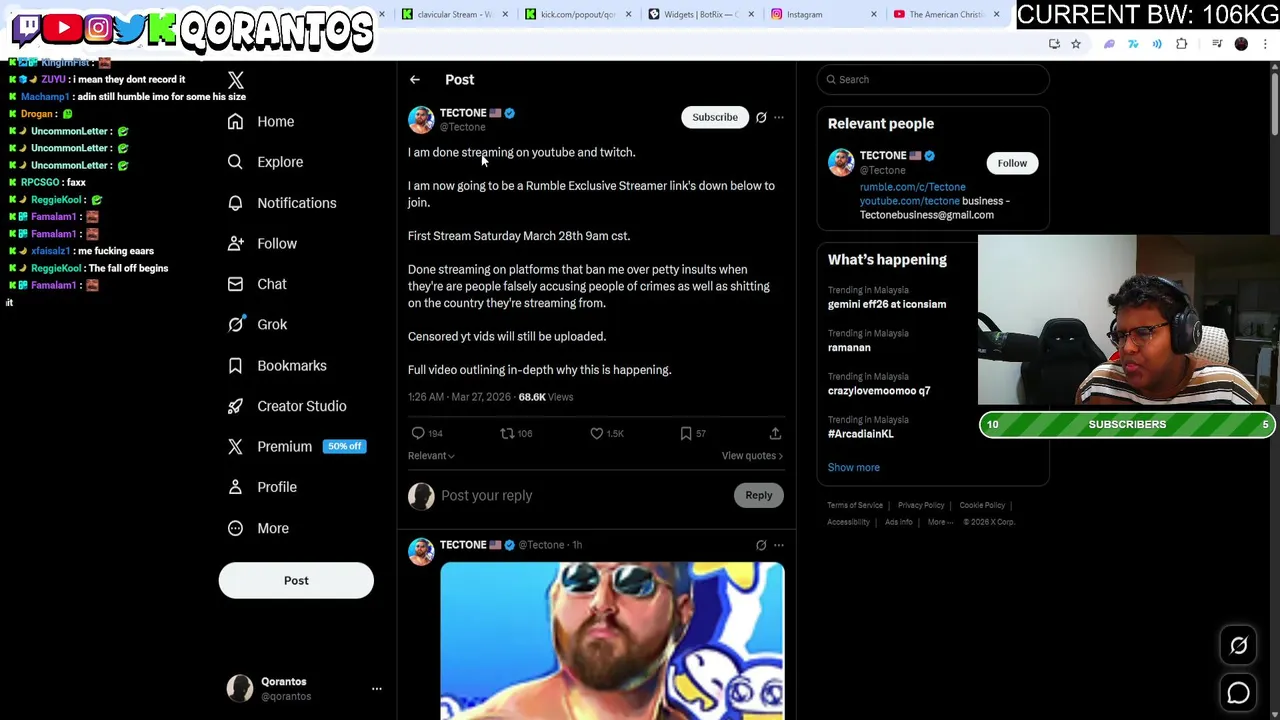The image size is (1280, 720).
Task: Click the Creator Studio rocket icon
Action: click(x=235, y=406)
